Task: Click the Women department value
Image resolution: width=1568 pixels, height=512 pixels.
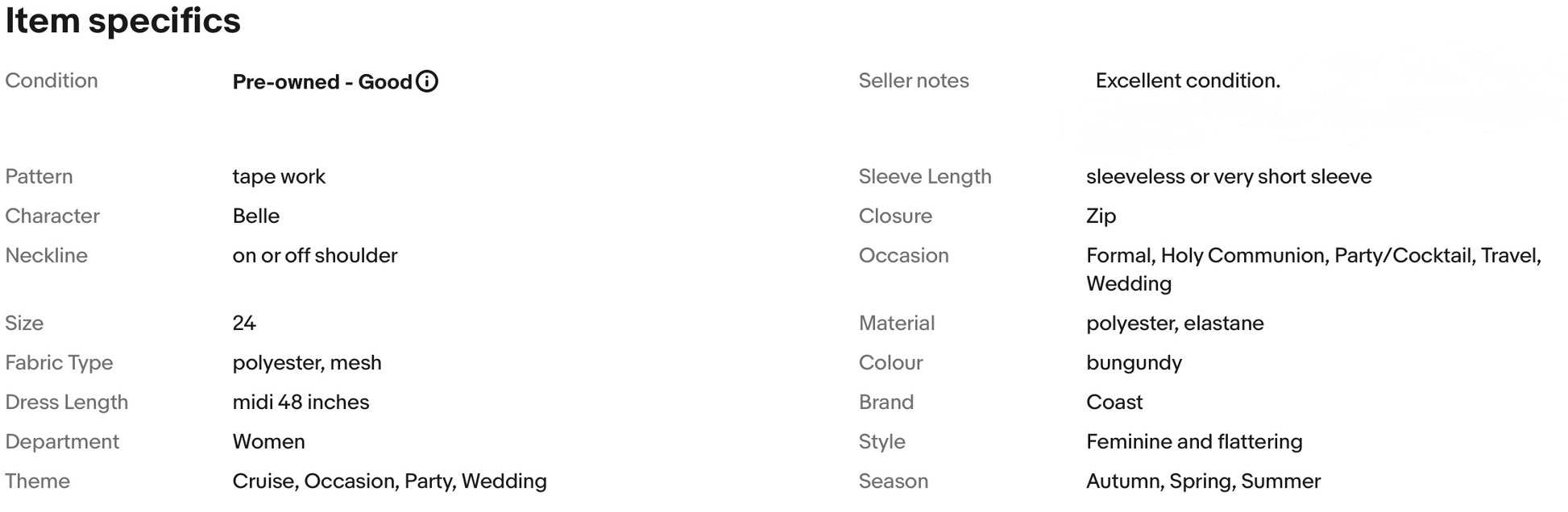Action: (x=268, y=441)
